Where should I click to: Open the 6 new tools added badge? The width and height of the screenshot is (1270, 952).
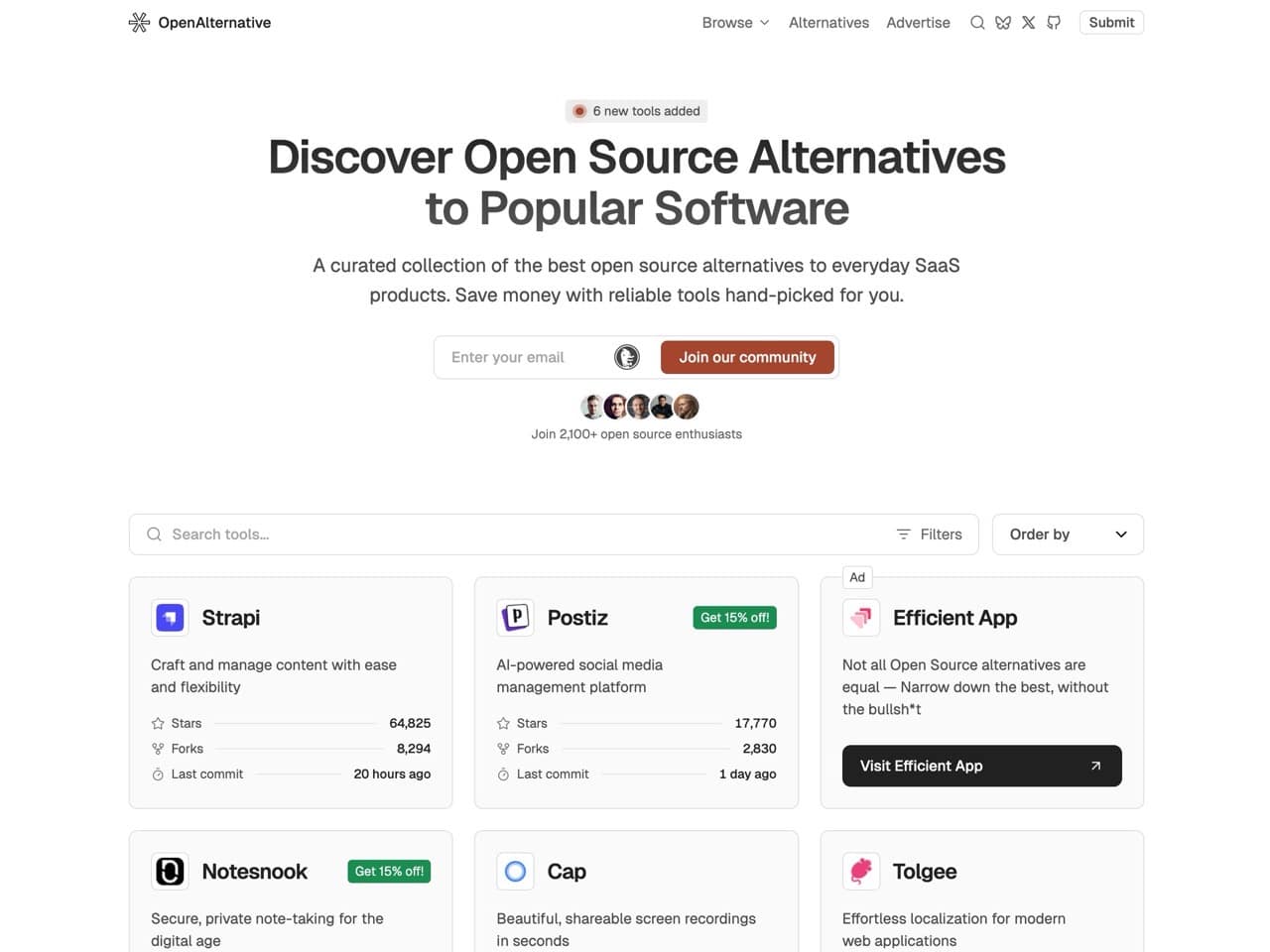pos(636,111)
